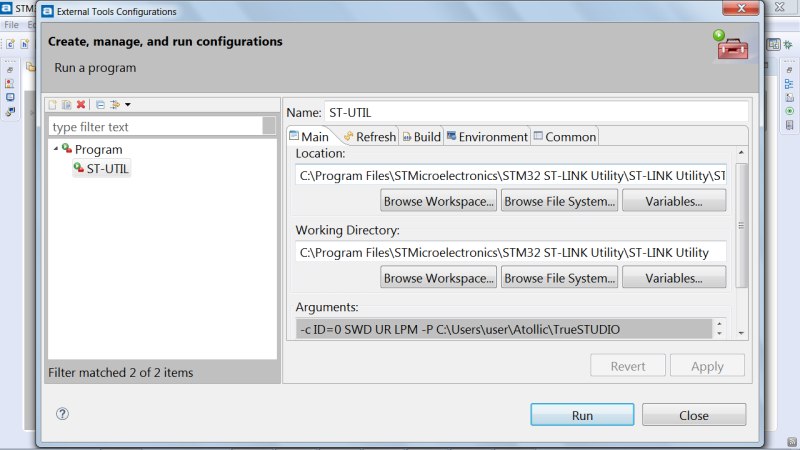Open the filter options dropdown arrow

tap(128, 105)
